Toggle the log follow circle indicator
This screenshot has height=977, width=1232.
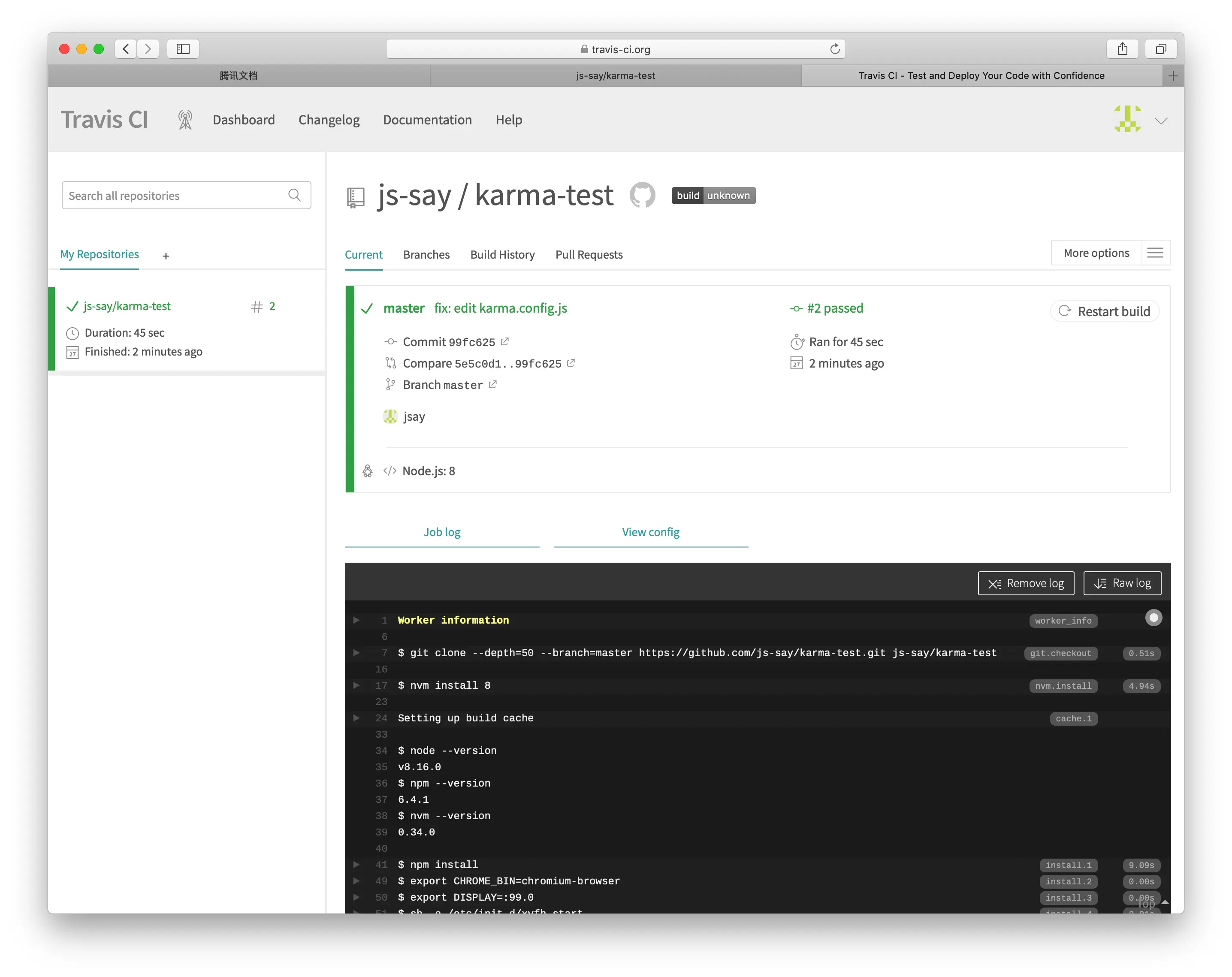[1153, 618]
